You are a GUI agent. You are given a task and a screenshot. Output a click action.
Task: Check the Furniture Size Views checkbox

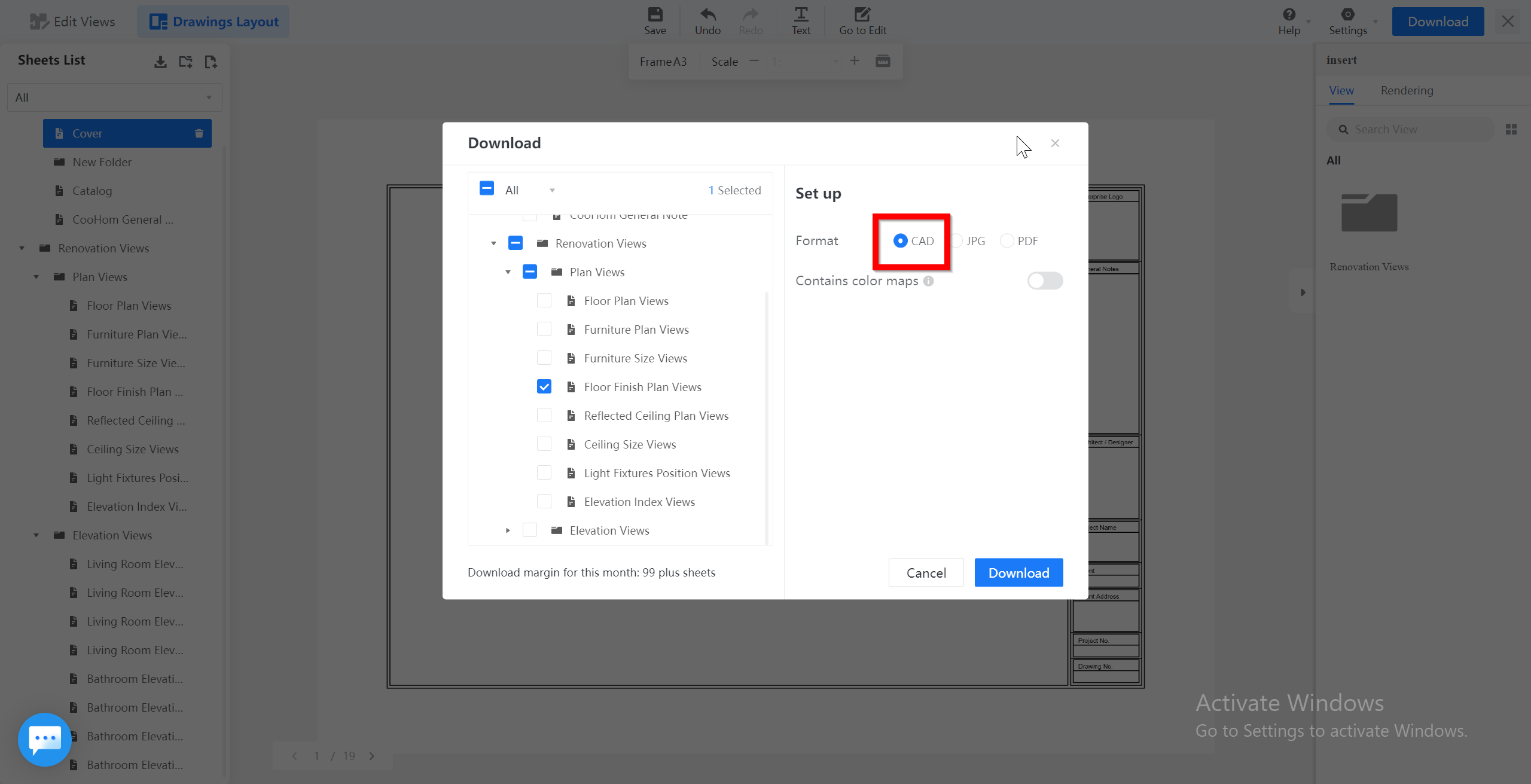[544, 358]
